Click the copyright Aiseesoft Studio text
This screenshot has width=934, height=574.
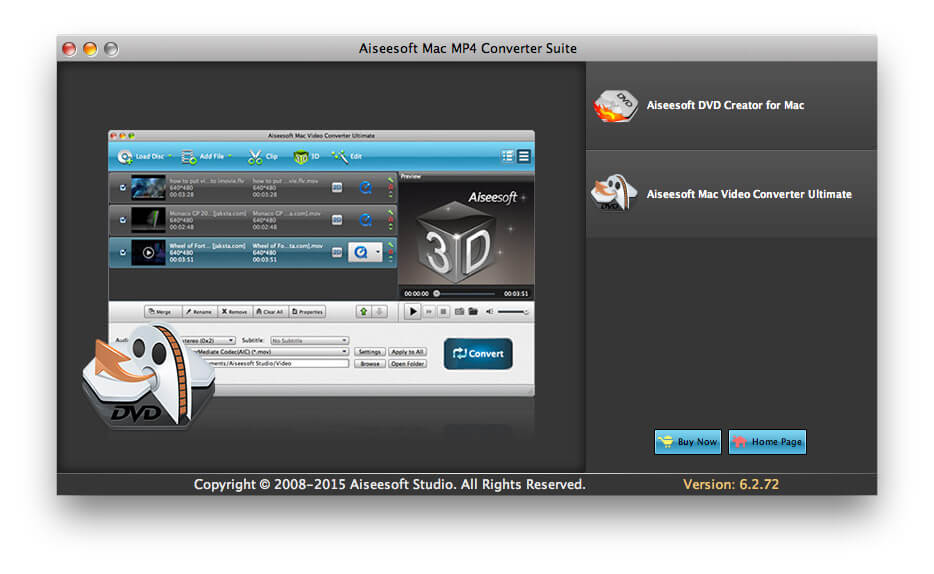pos(390,484)
